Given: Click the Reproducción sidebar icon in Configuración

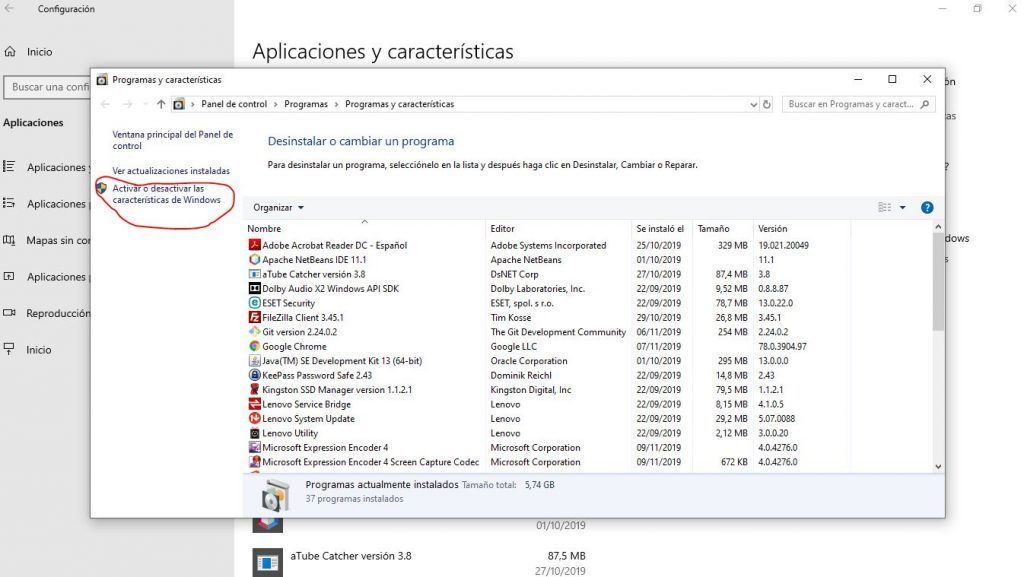Looking at the screenshot, I should click(9, 313).
